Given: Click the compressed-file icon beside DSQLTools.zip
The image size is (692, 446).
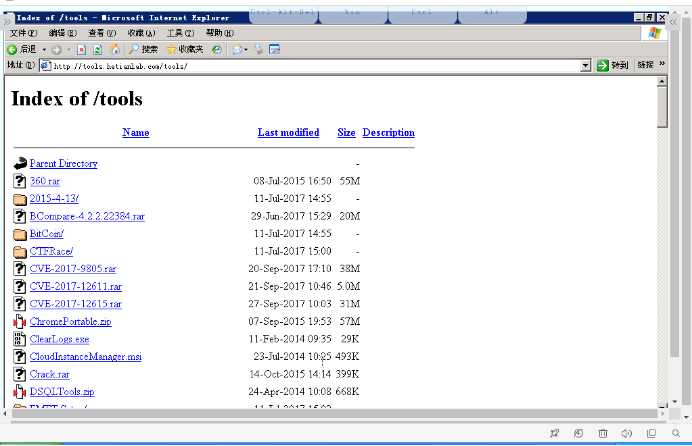Looking at the screenshot, I should (x=20, y=392).
